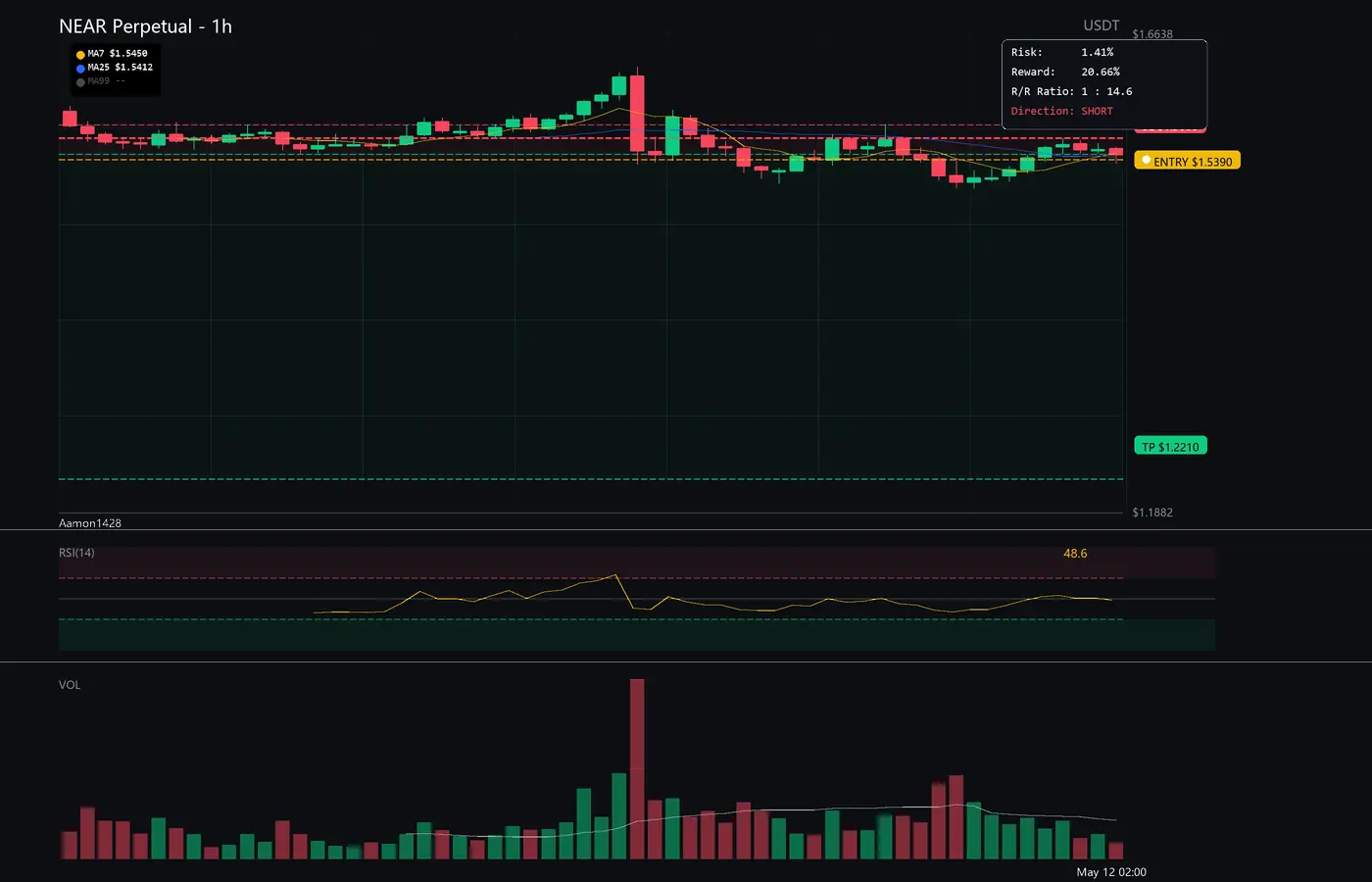Screen dimensions: 1372x882
Task: Click the $1.6638 price axis label
Action: click(x=1152, y=34)
